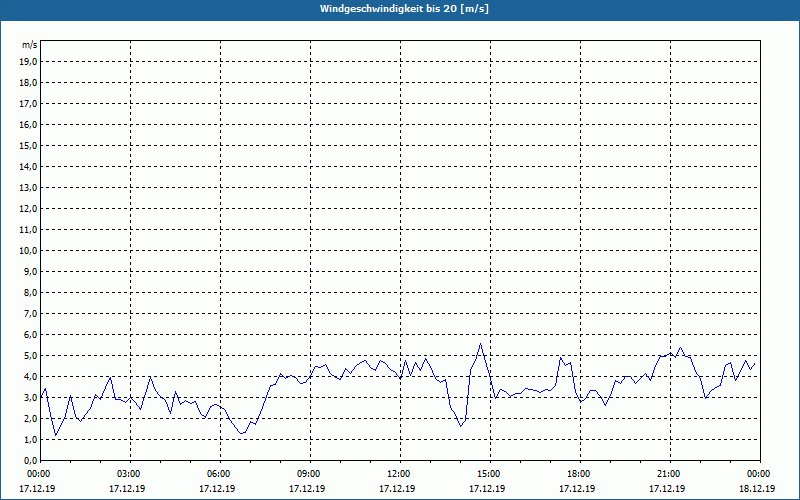Click the 14,0 y-axis label
The width and height of the screenshot is (800, 500).
coord(29,167)
